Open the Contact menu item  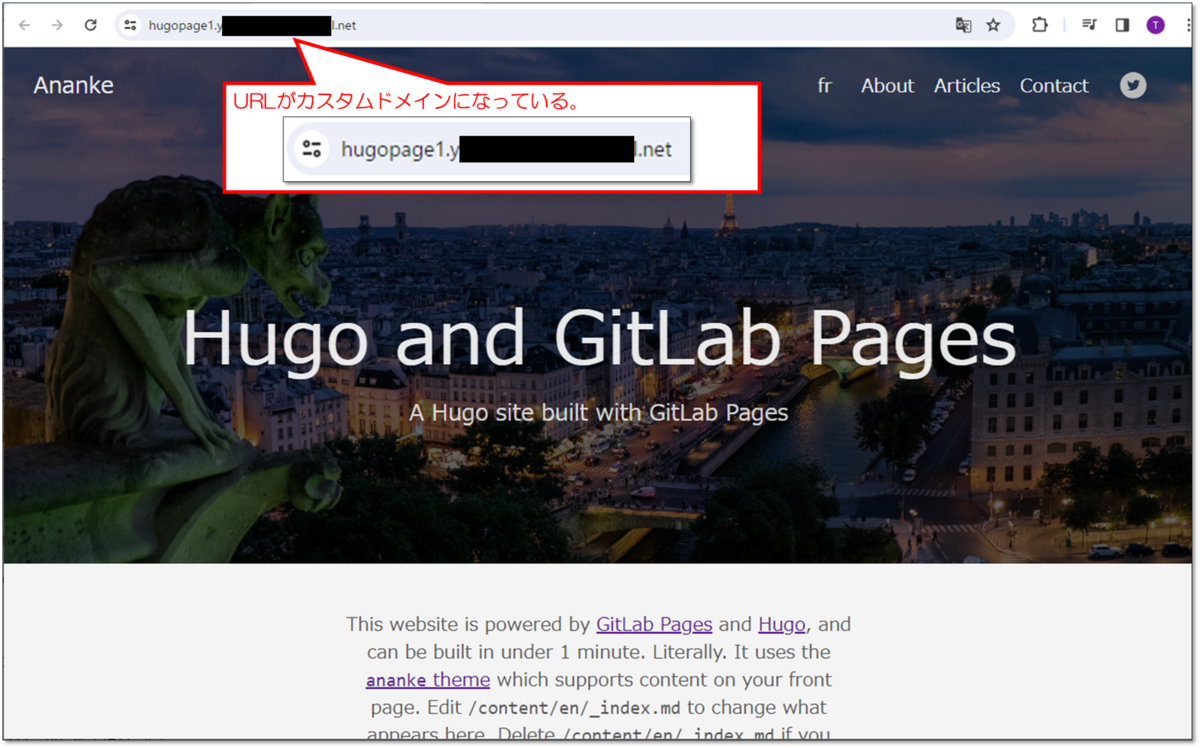(x=1054, y=86)
